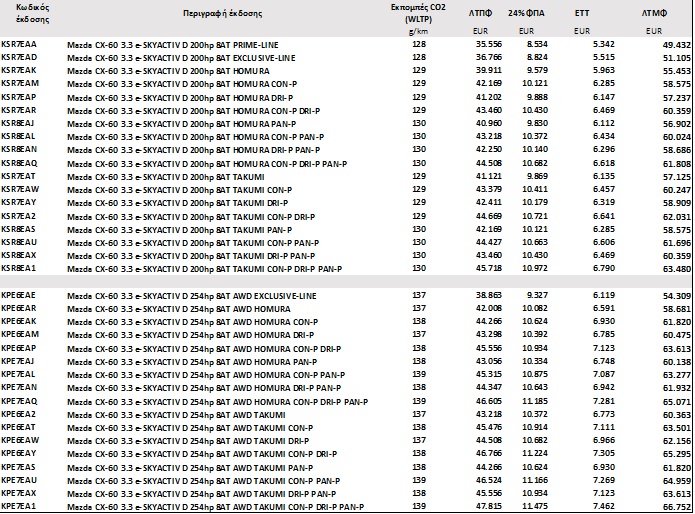Click the '24% ΦΠΑ' column header
The height and width of the screenshot is (514, 695).
(x=526, y=13)
